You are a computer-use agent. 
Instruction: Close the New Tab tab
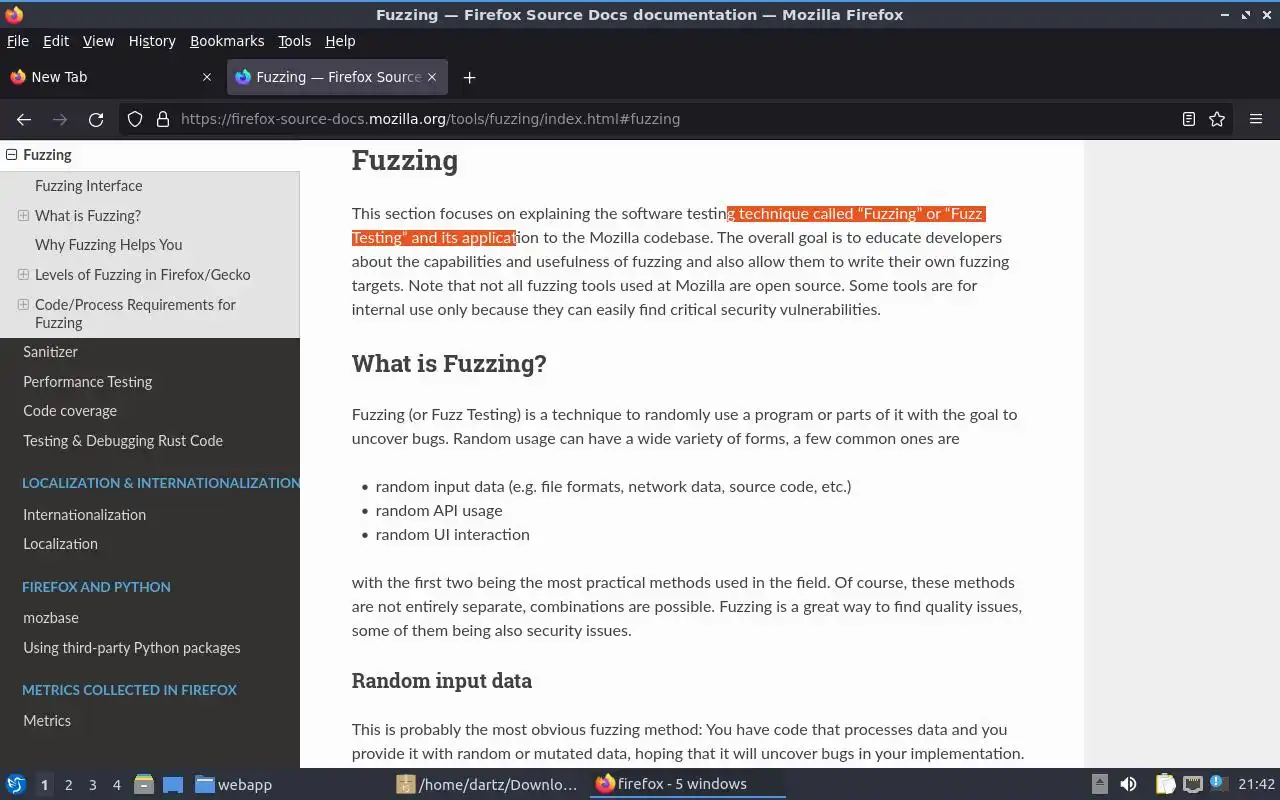[207, 77]
